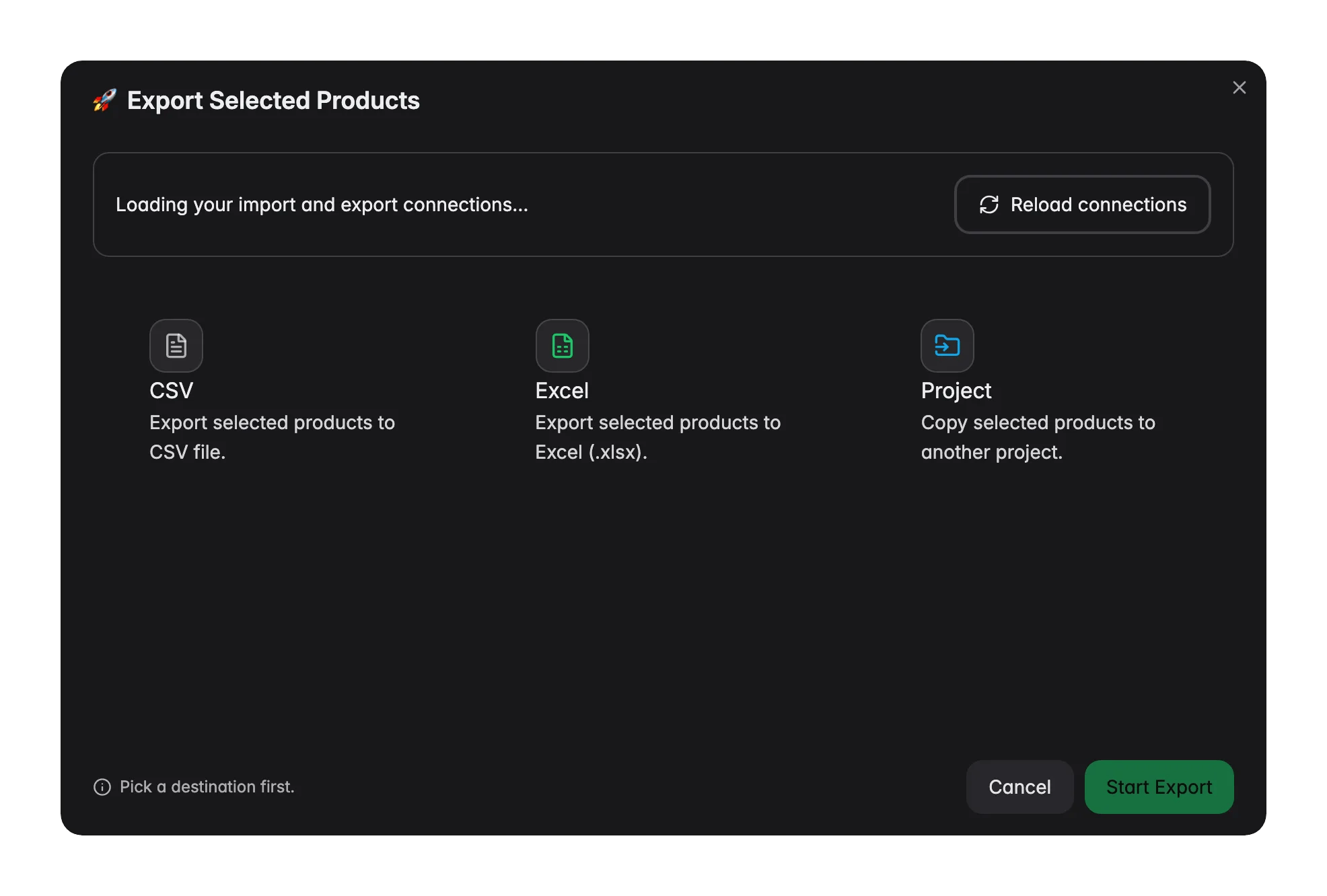Click the "CSV" option title
The width and height of the screenshot is (1327, 896).
point(172,391)
